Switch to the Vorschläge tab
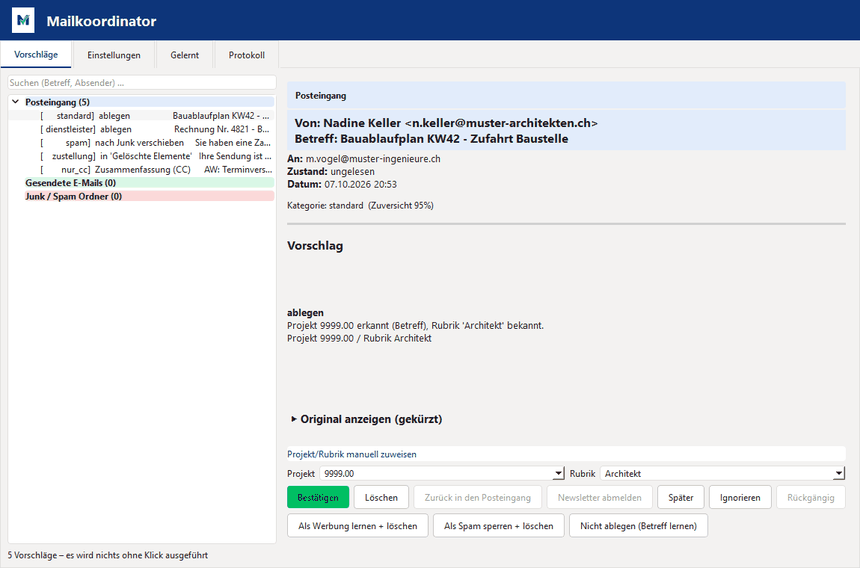This screenshot has height=568, width=860. pos(36,54)
